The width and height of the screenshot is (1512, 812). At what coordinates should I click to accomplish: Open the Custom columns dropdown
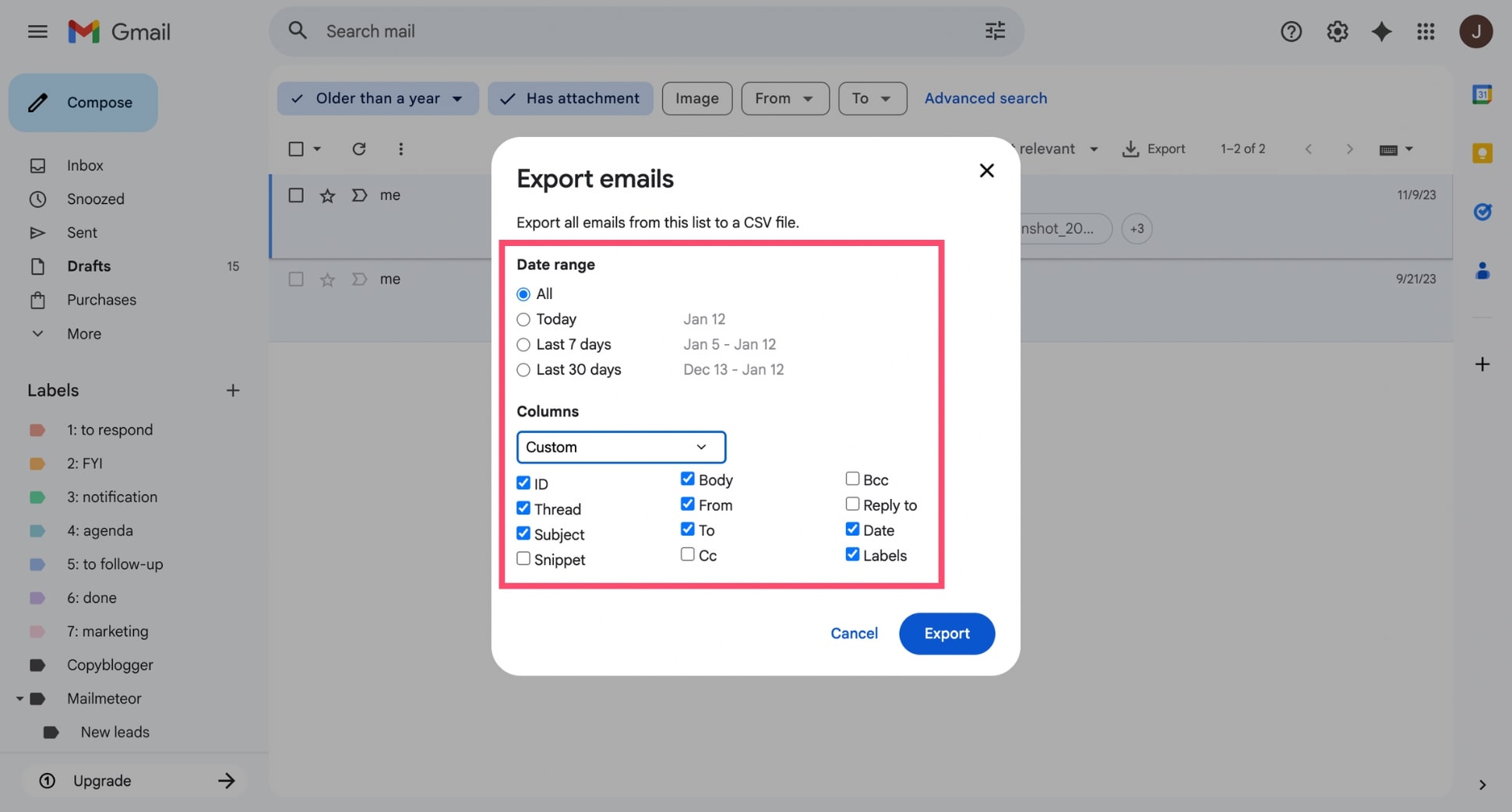[x=621, y=447]
